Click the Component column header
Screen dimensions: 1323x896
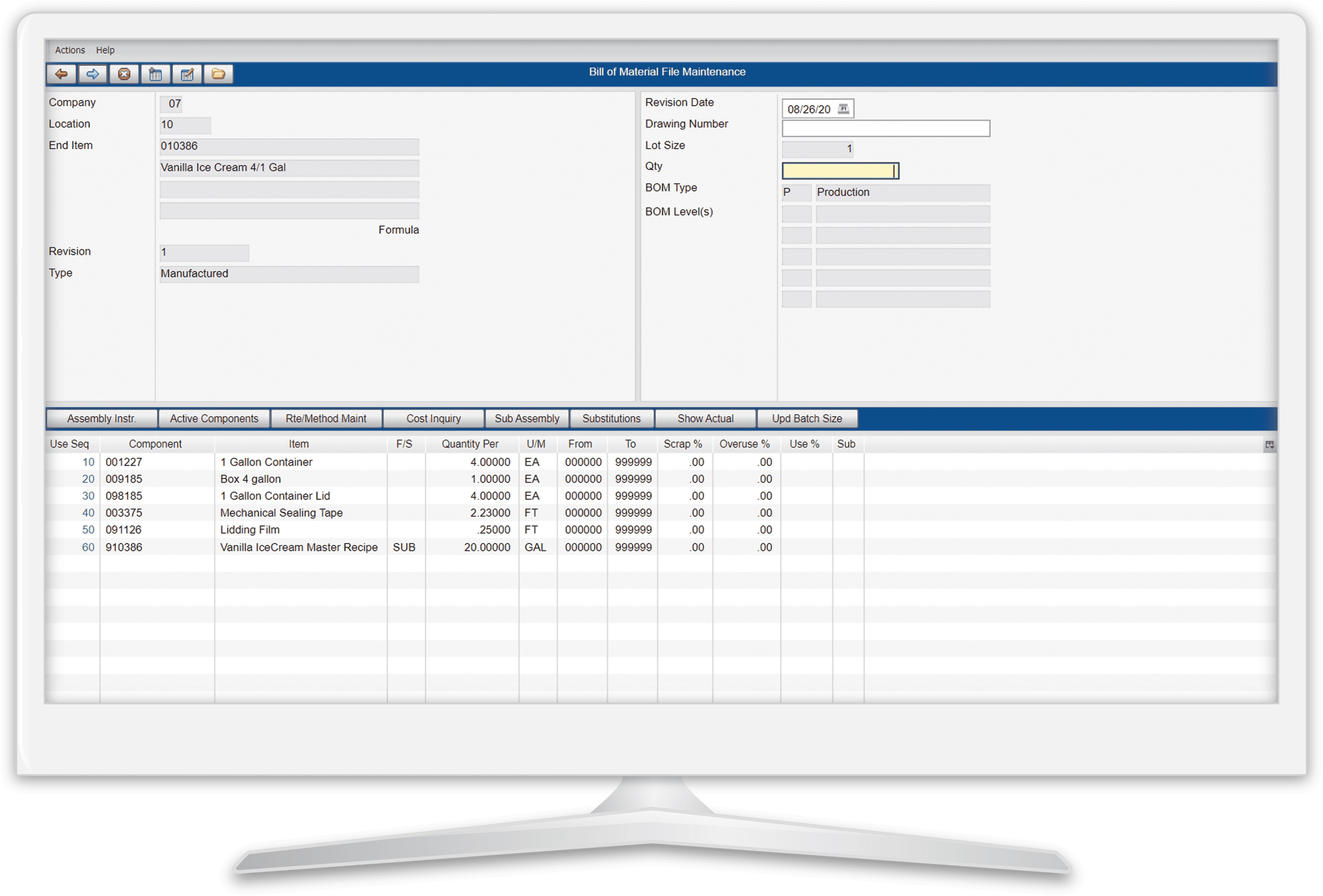pyautogui.click(x=155, y=444)
